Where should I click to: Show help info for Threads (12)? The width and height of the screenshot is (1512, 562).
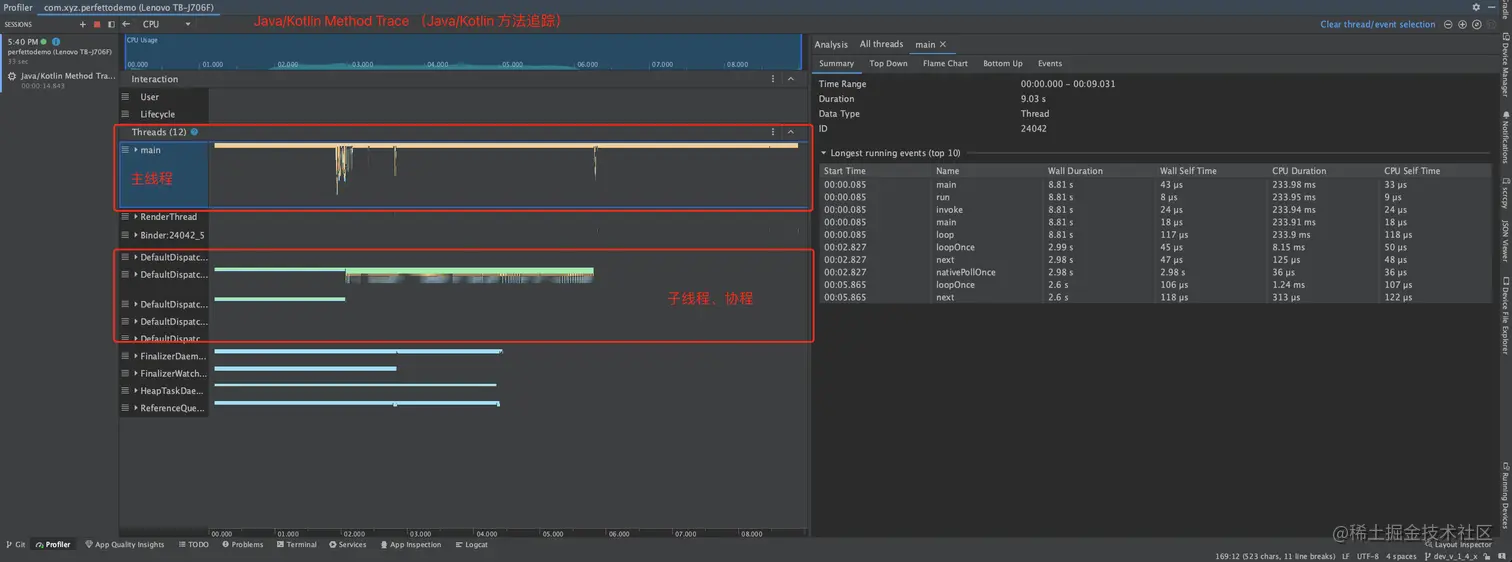[x=194, y=132]
